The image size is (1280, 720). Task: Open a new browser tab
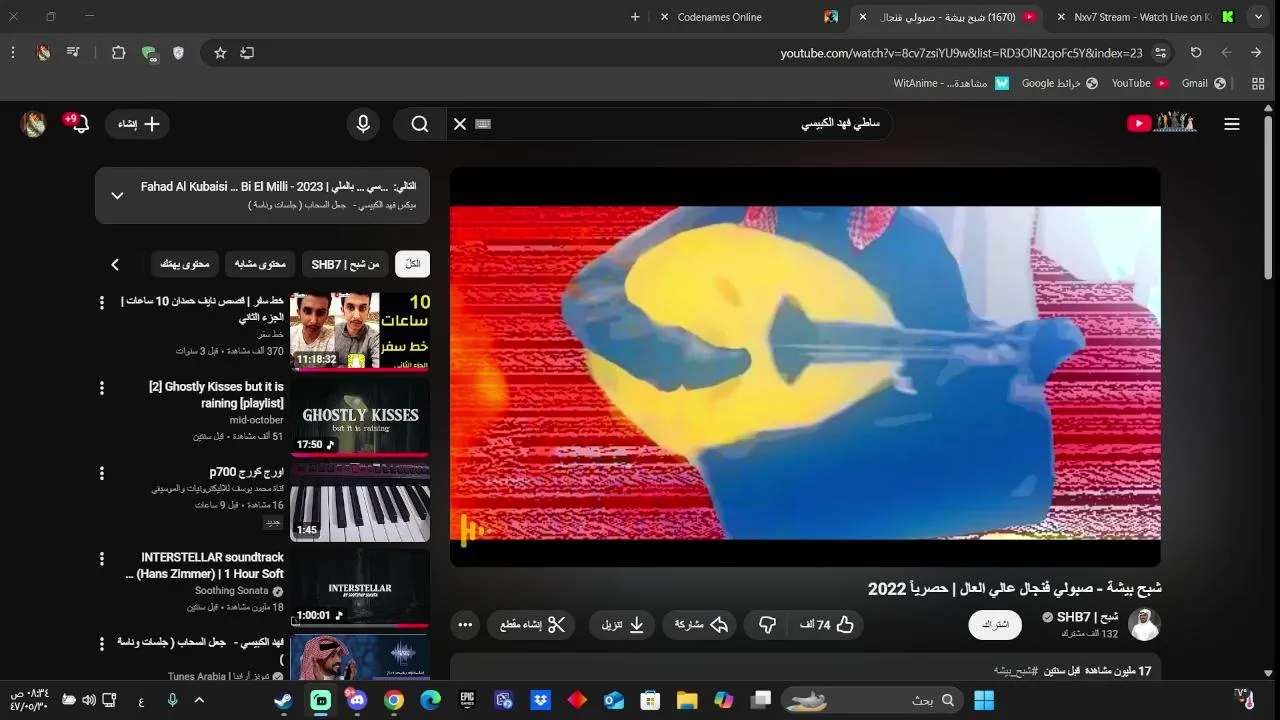coord(635,17)
